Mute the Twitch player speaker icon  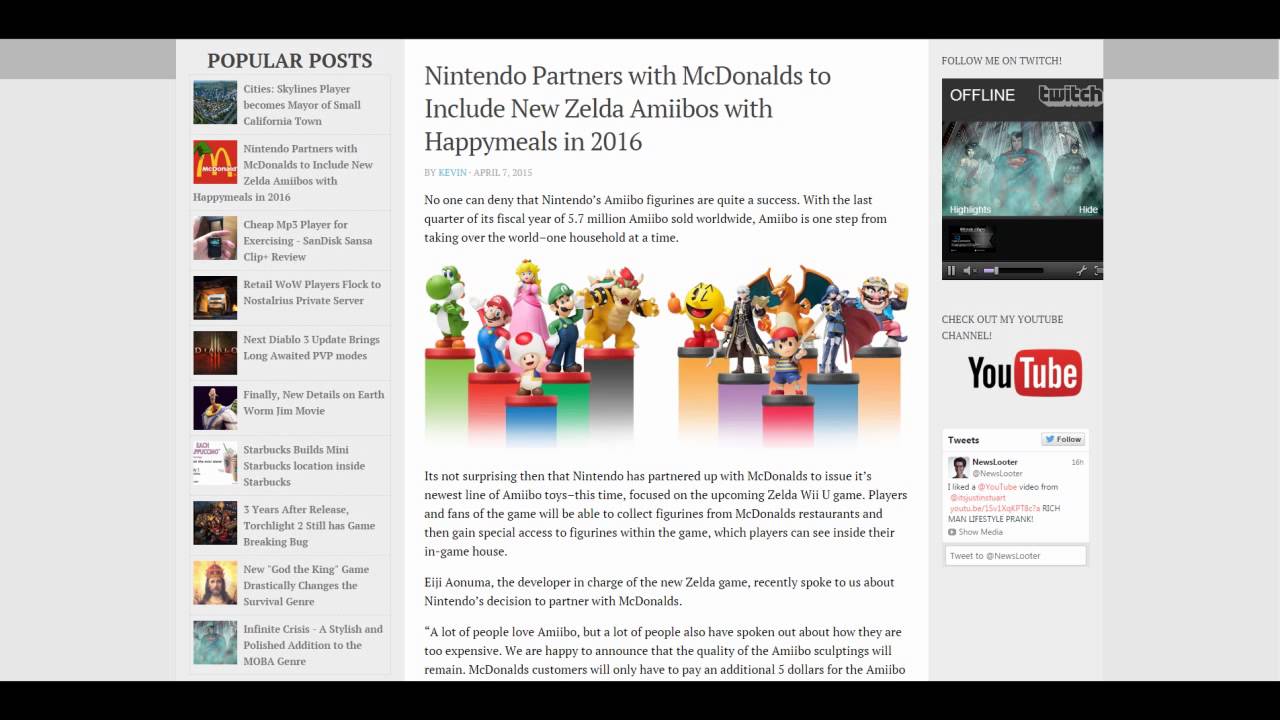(968, 270)
